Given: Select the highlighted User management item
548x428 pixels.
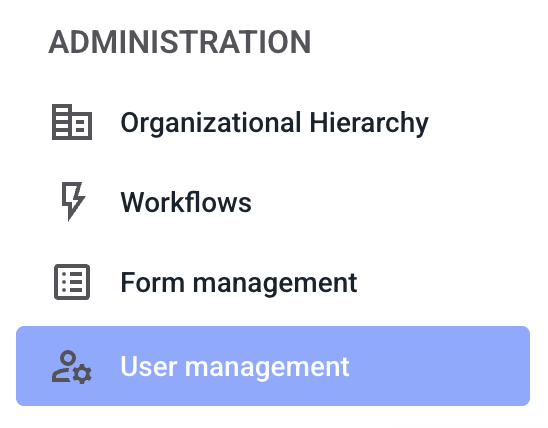Looking at the screenshot, I should pos(273,366).
